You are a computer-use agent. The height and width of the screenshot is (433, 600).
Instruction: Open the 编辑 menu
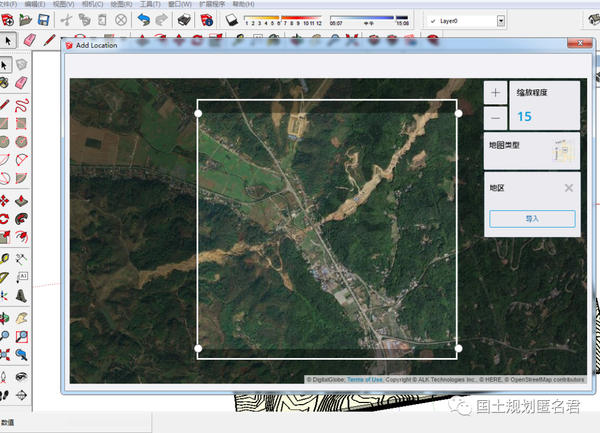(x=35, y=4)
